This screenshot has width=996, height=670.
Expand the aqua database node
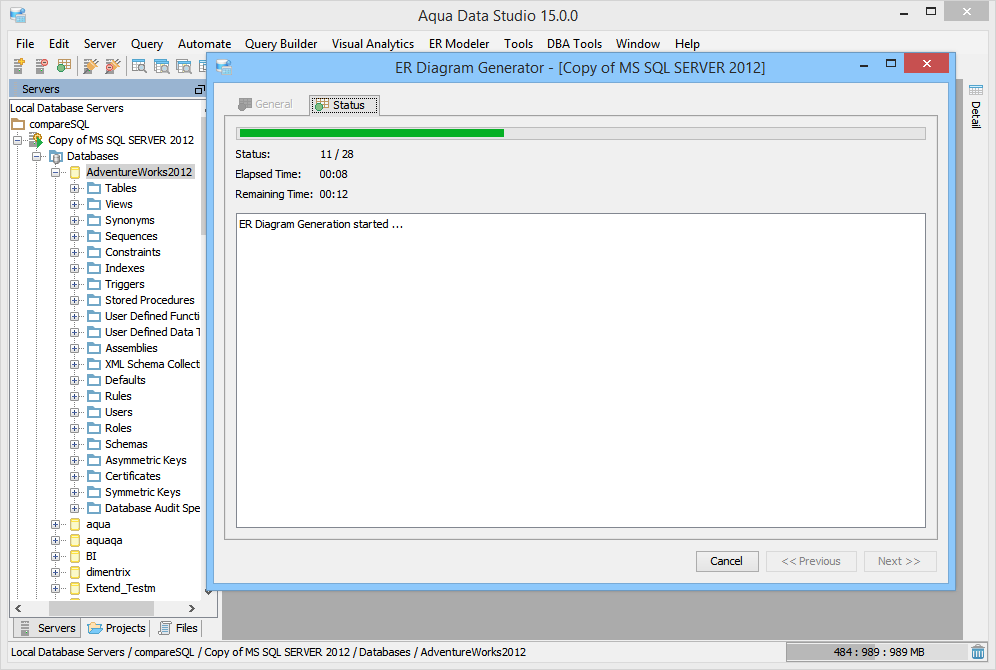click(x=56, y=525)
